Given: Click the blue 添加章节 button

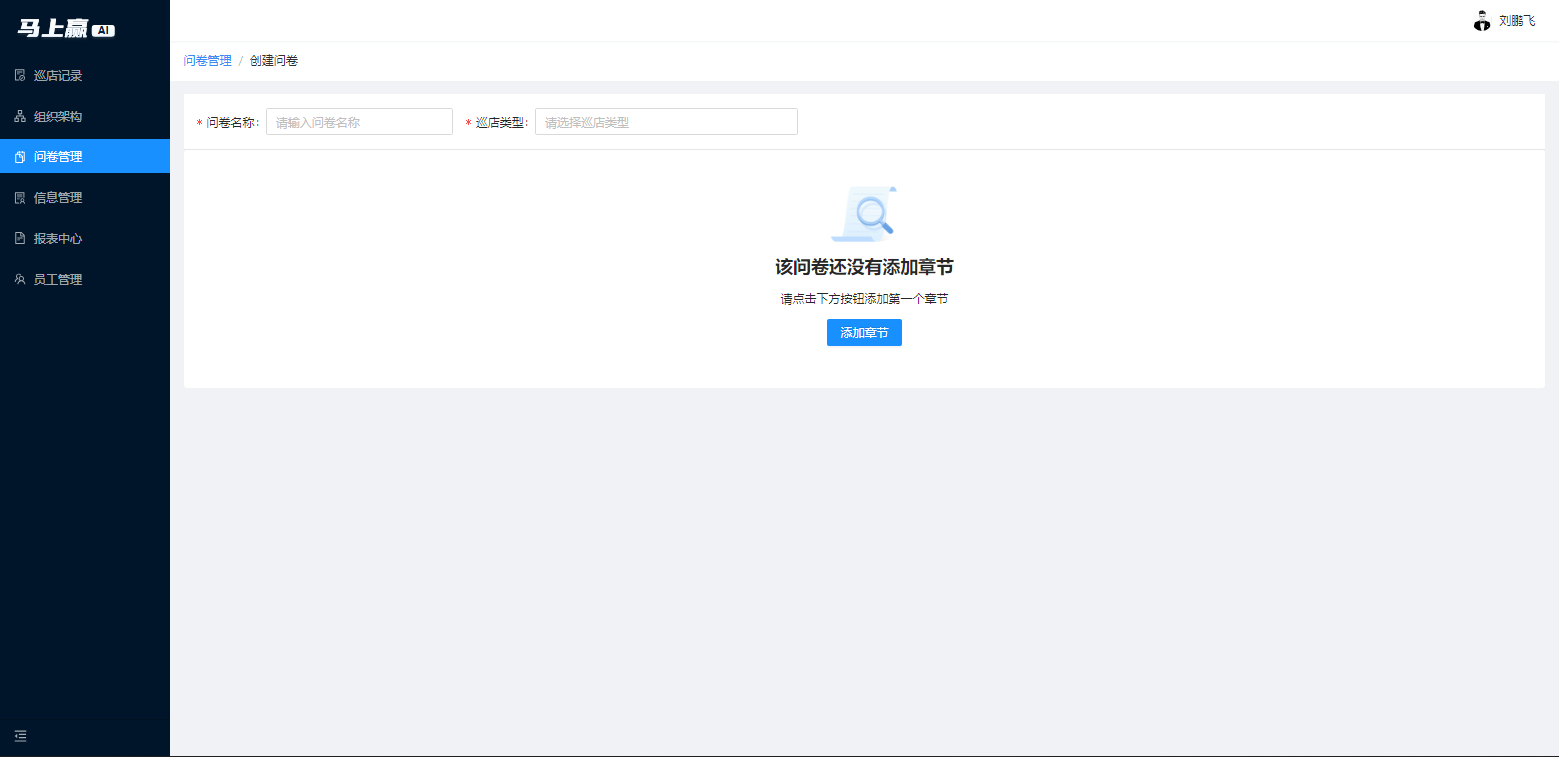Looking at the screenshot, I should (x=863, y=332).
